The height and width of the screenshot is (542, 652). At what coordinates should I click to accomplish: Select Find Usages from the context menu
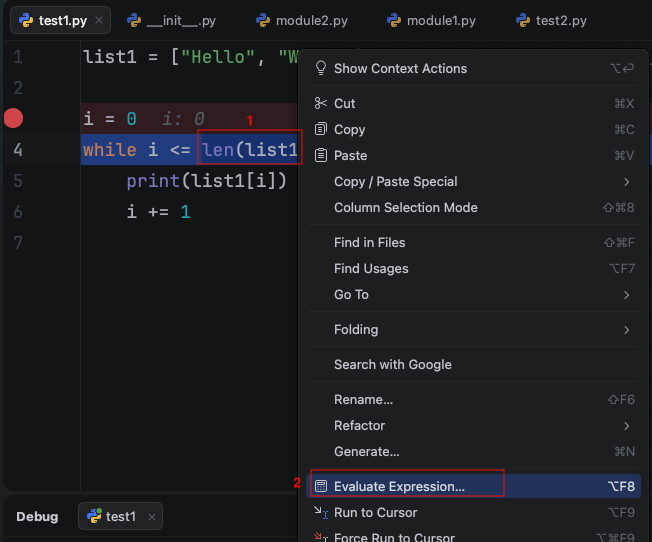point(371,268)
